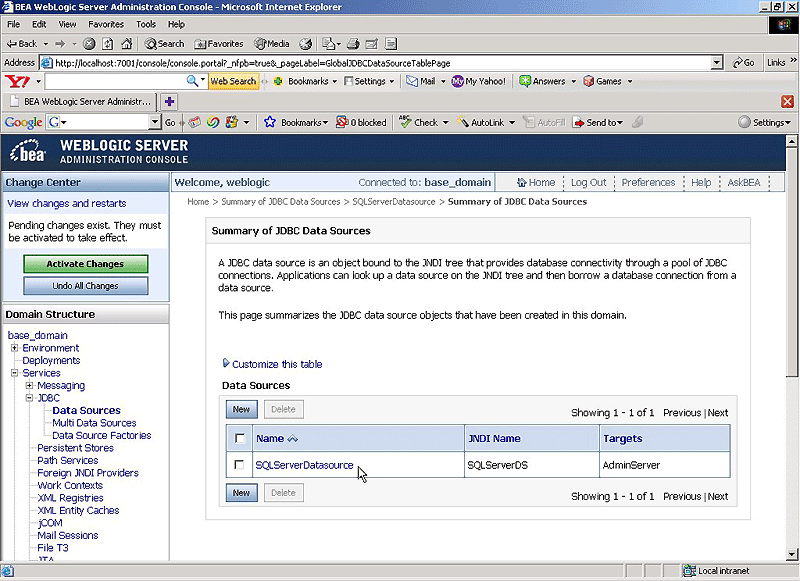The image size is (800, 581).
Task: Click View changes and restarts link
Action: 67,203
